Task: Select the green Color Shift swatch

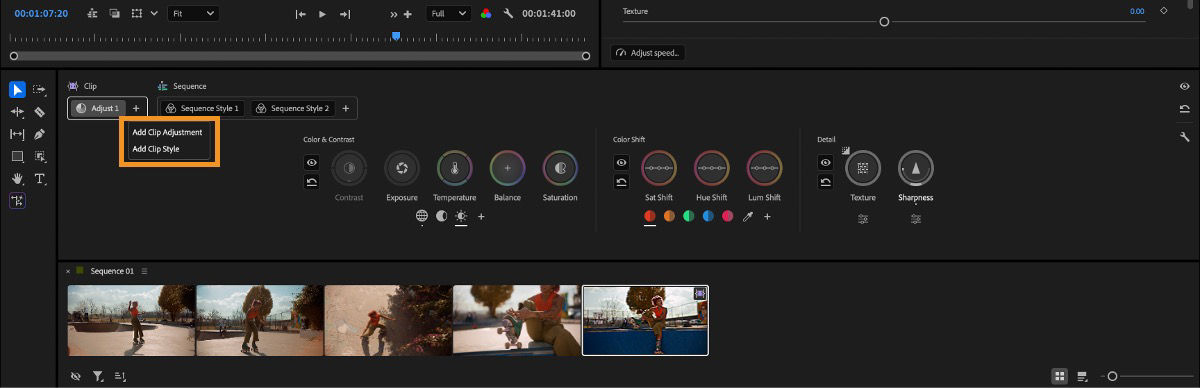Action: click(x=689, y=216)
